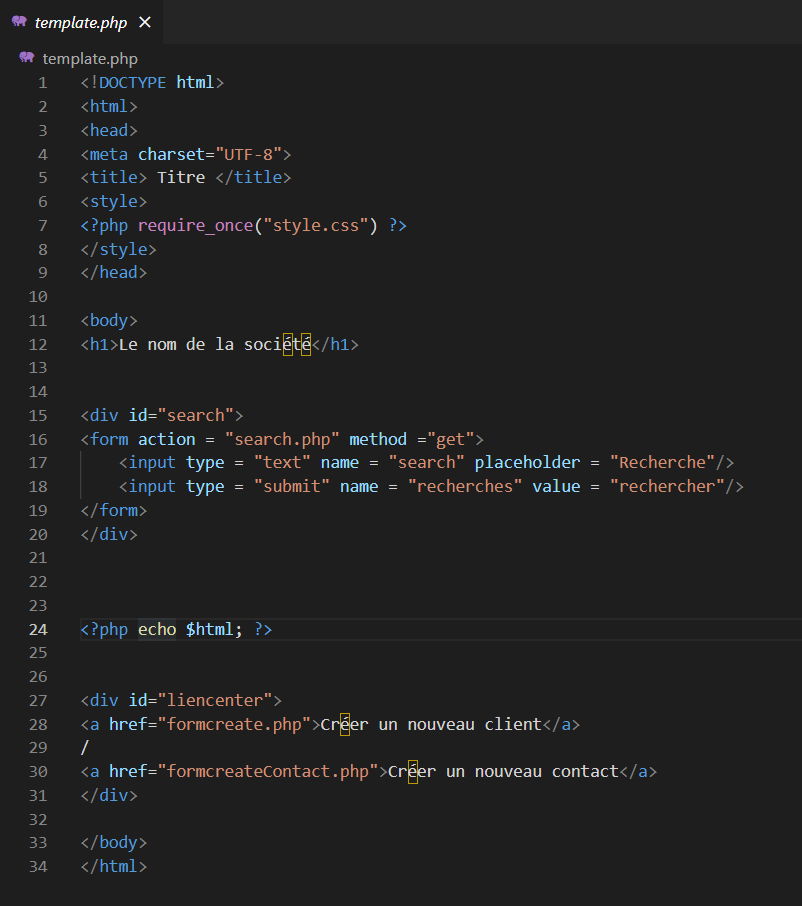Click the "formcreate.php" href string
This screenshot has height=906, width=802.
234,725
